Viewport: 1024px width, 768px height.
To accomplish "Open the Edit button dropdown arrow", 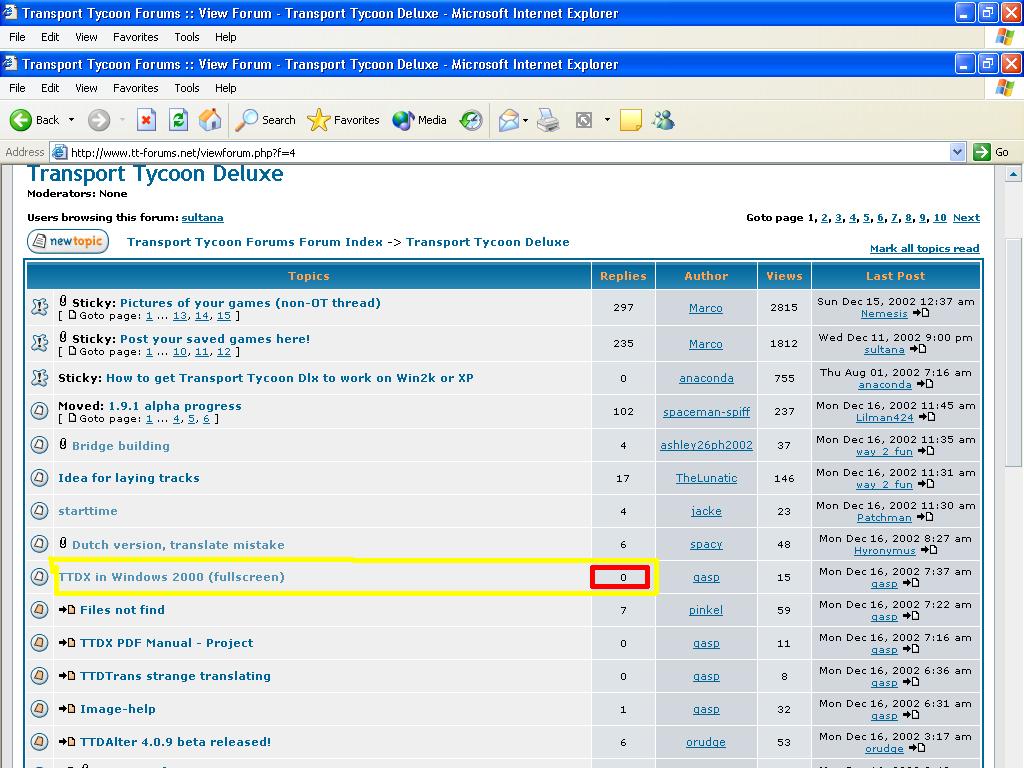I will 607,120.
